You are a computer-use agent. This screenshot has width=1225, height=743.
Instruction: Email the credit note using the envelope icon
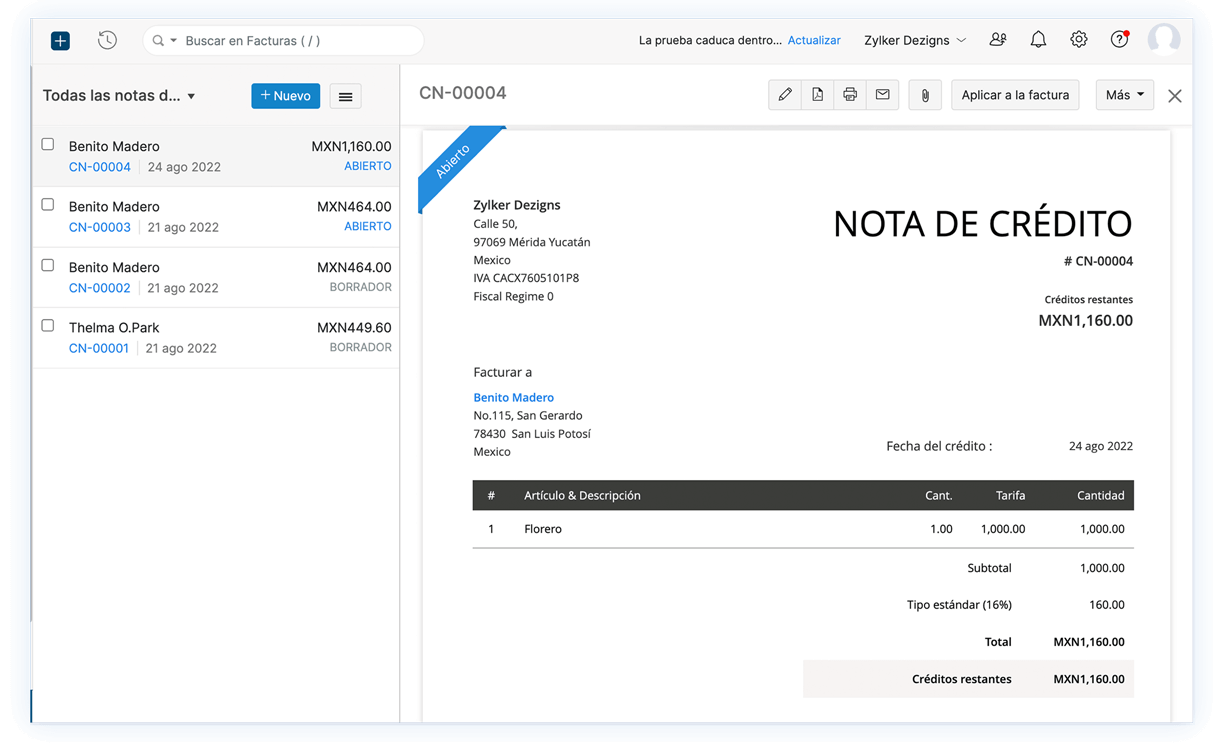883,94
